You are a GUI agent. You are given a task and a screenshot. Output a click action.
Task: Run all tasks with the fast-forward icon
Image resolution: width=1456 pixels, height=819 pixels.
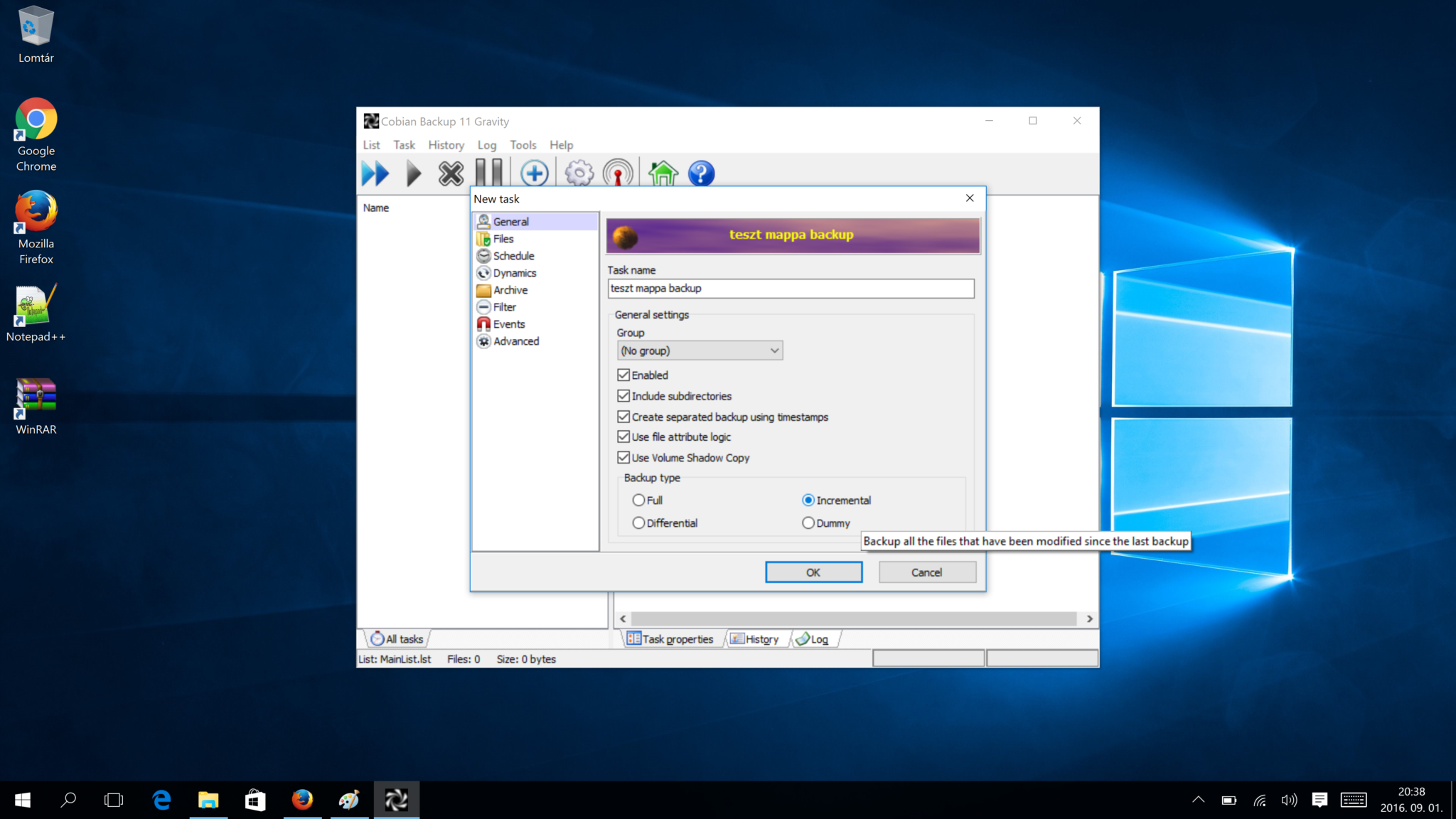coord(375,172)
